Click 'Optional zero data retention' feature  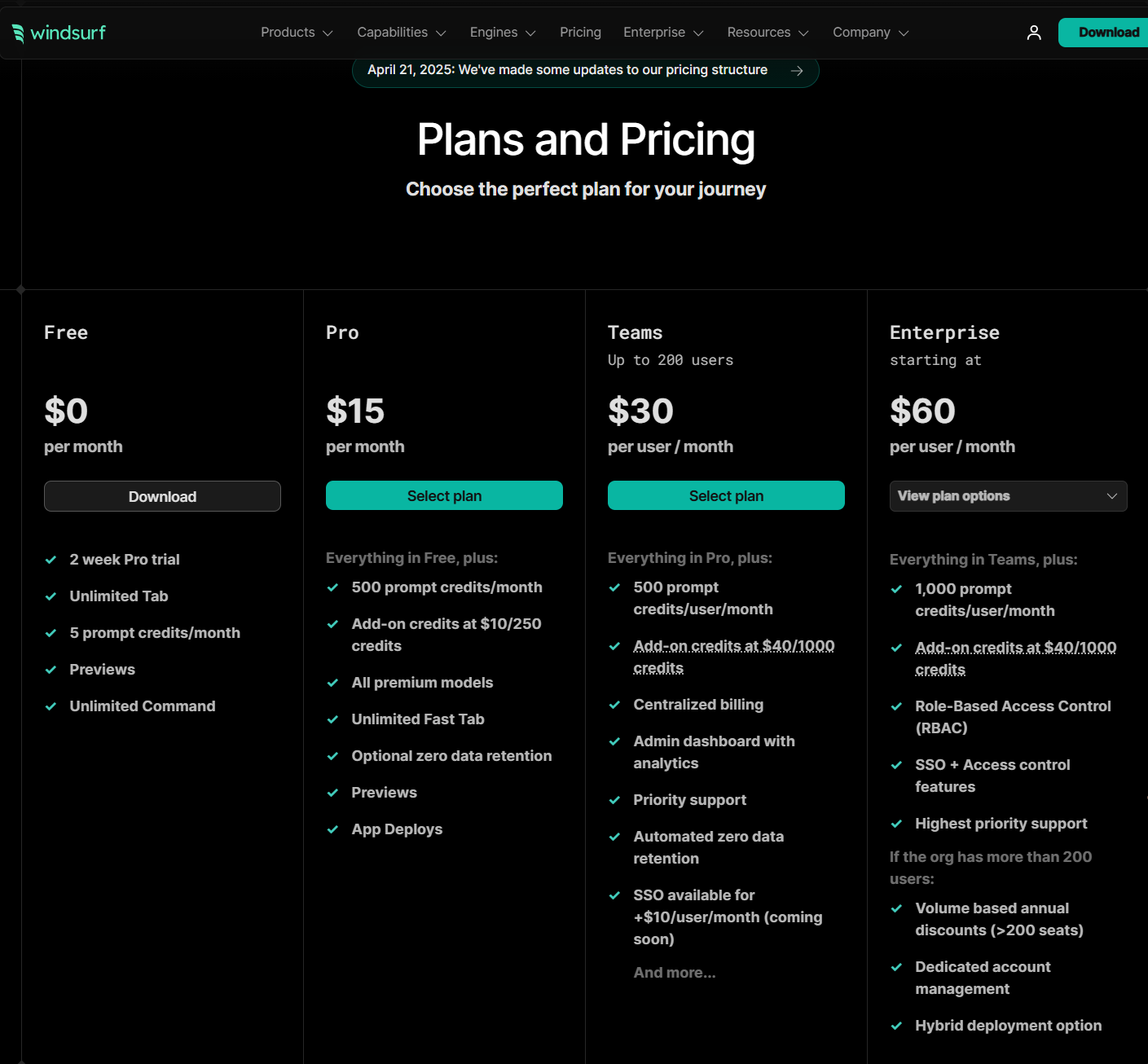coord(451,756)
